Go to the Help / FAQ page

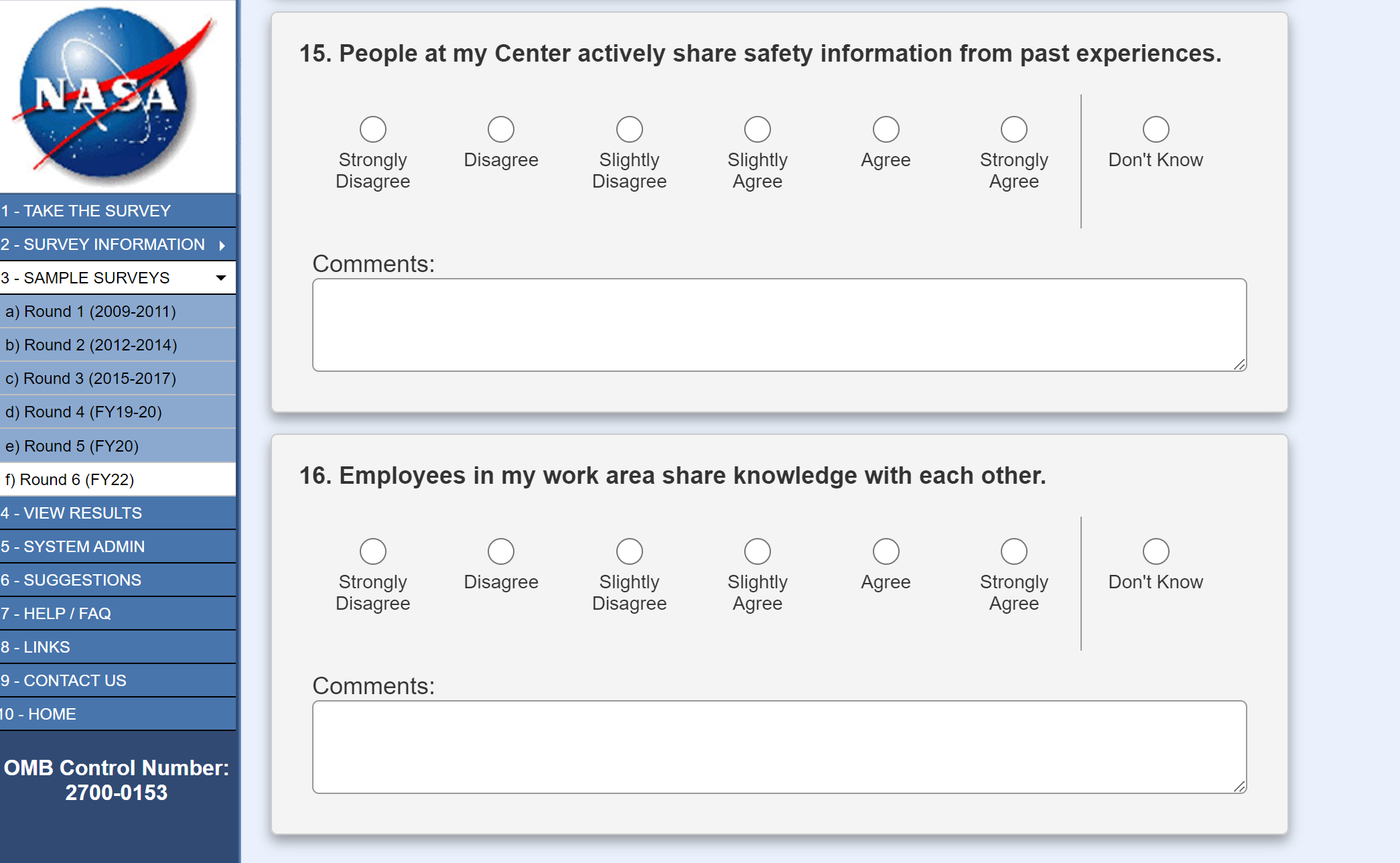(x=56, y=614)
